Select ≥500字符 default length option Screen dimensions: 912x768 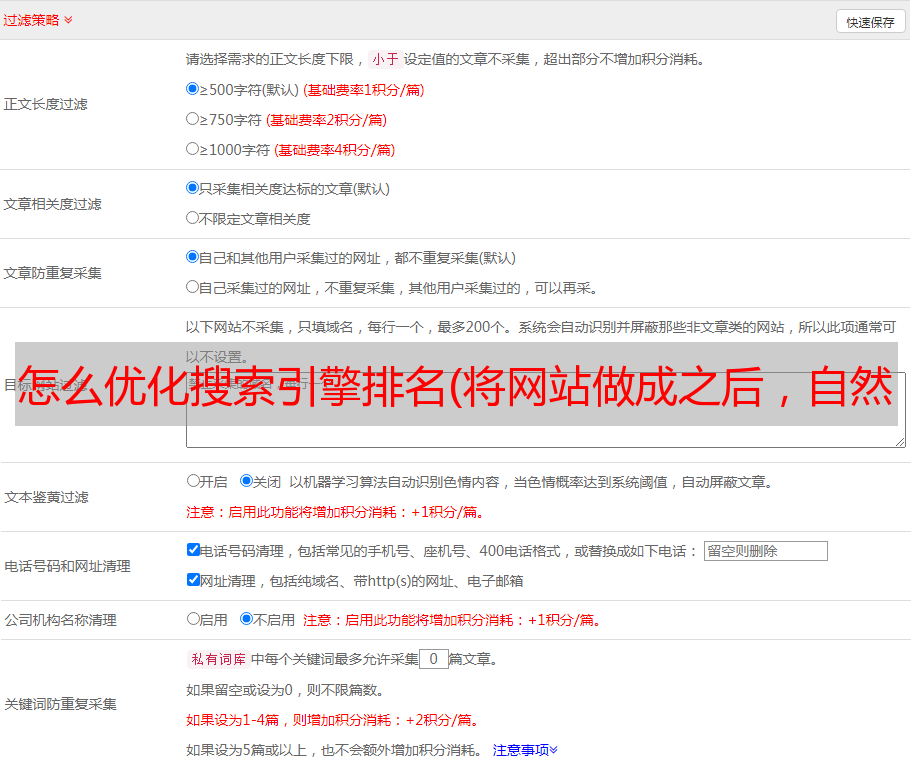tap(193, 89)
